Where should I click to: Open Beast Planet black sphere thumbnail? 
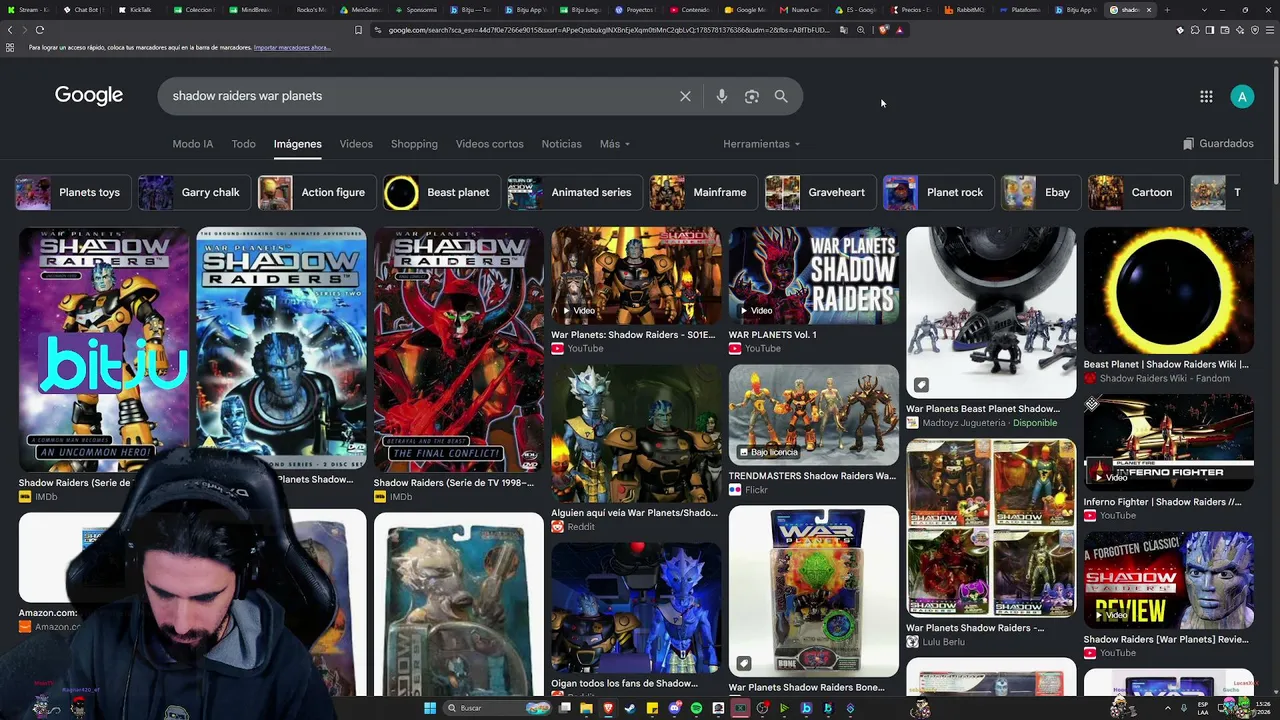pos(1169,291)
